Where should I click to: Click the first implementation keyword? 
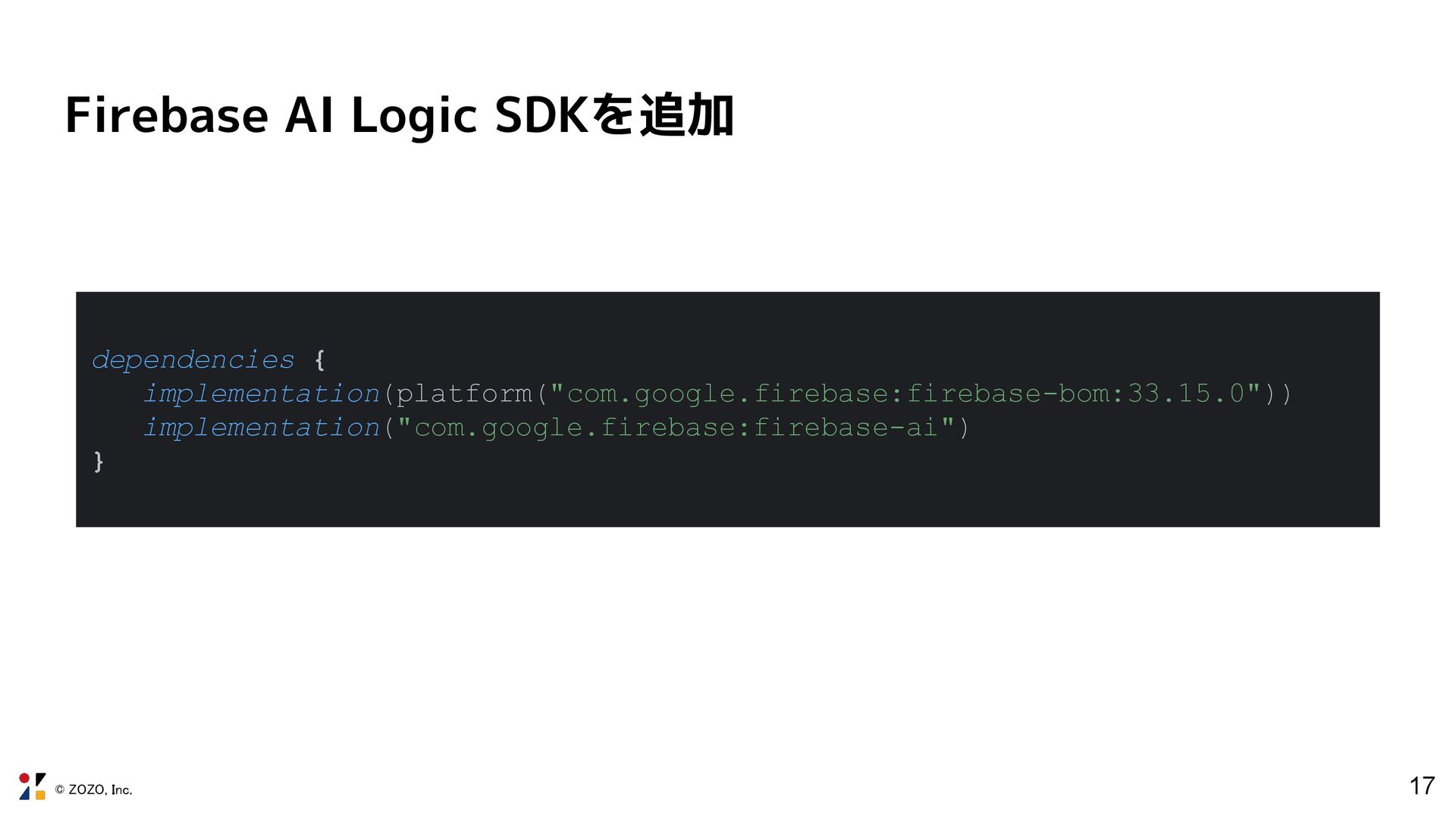point(262,394)
